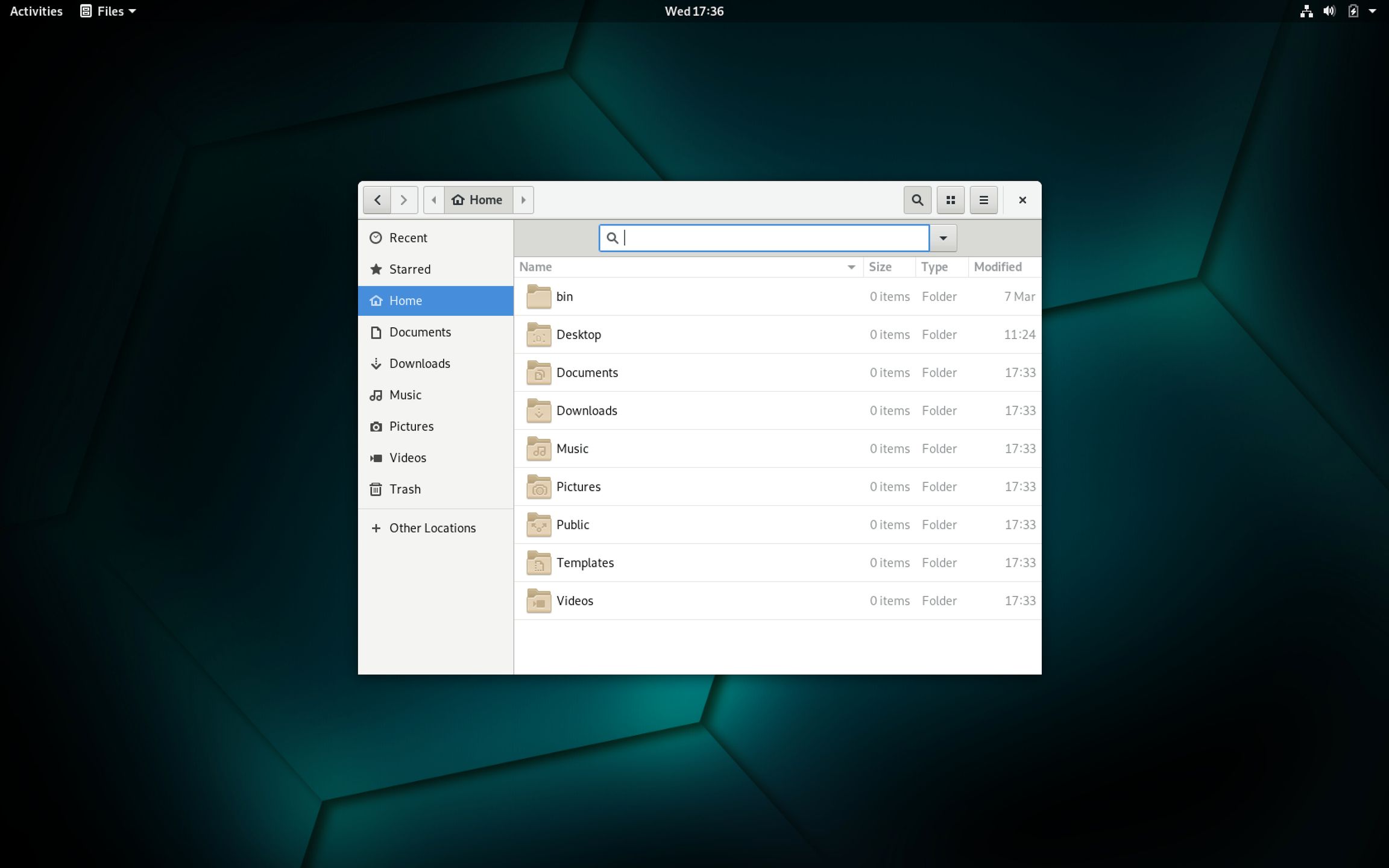The width and height of the screenshot is (1389, 868).
Task: Open the volume indicator in the top bar
Action: [1329, 11]
